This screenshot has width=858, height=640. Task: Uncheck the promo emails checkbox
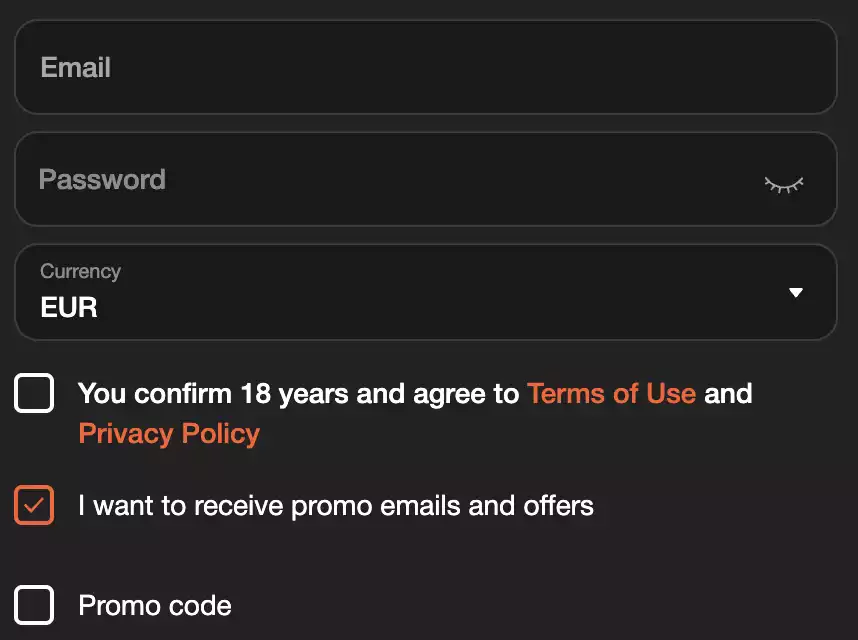34,505
